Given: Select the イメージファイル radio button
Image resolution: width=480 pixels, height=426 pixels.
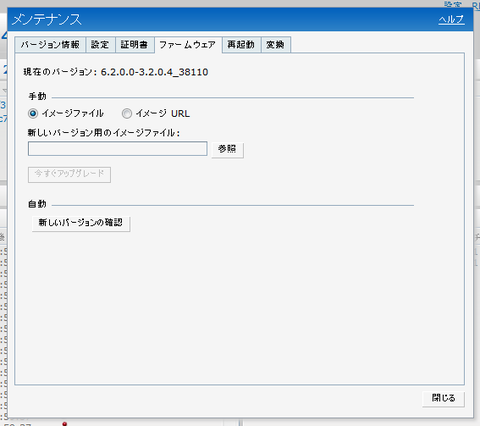Looking at the screenshot, I should tap(33, 114).
